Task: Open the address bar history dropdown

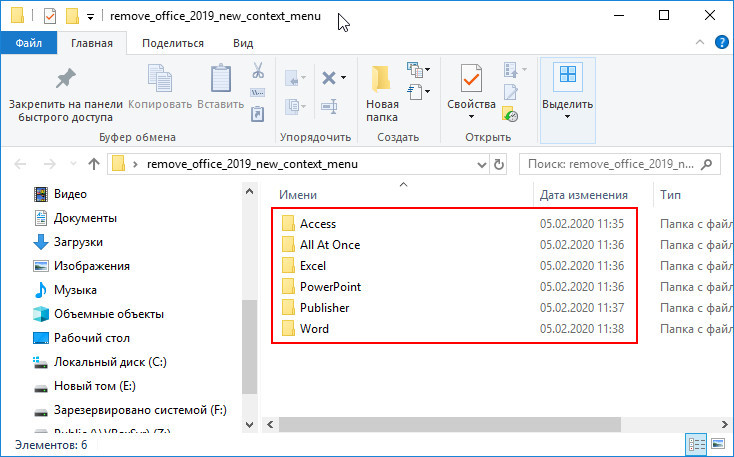Action: point(482,164)
